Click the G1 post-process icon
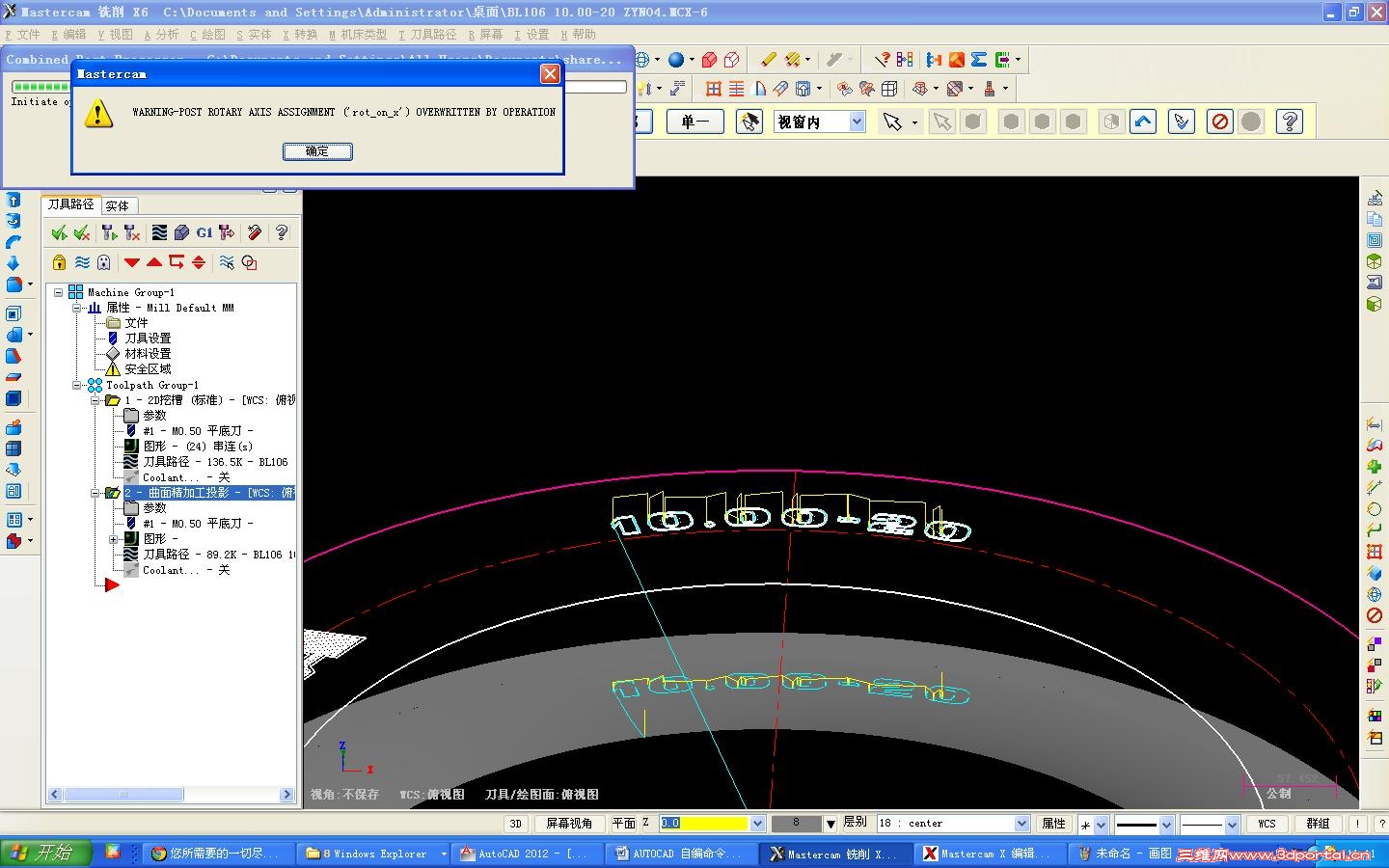 pos(204,232)
